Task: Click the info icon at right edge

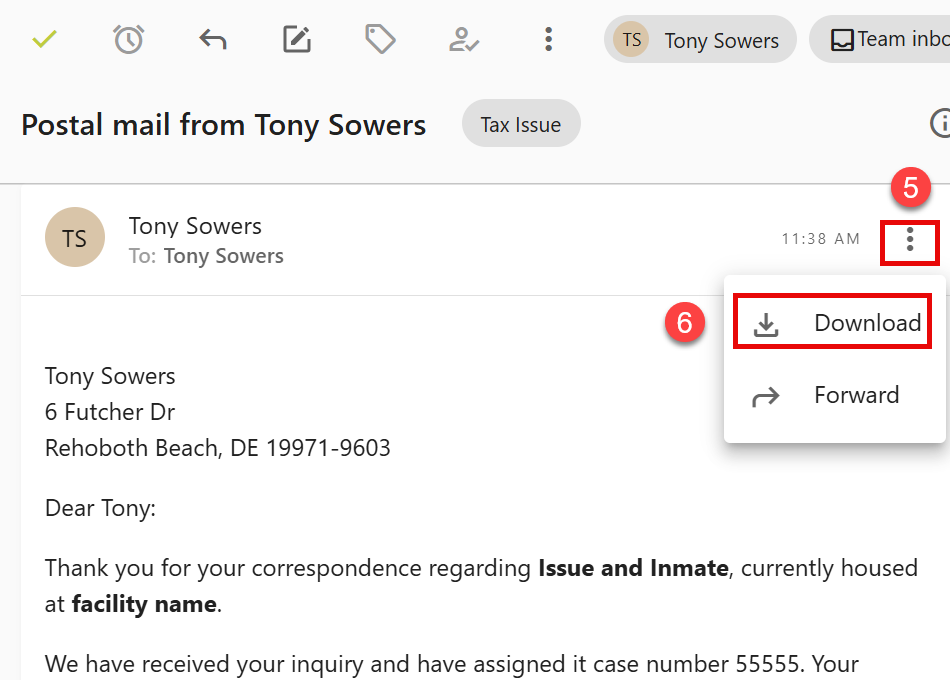Action: coord(941,123)
